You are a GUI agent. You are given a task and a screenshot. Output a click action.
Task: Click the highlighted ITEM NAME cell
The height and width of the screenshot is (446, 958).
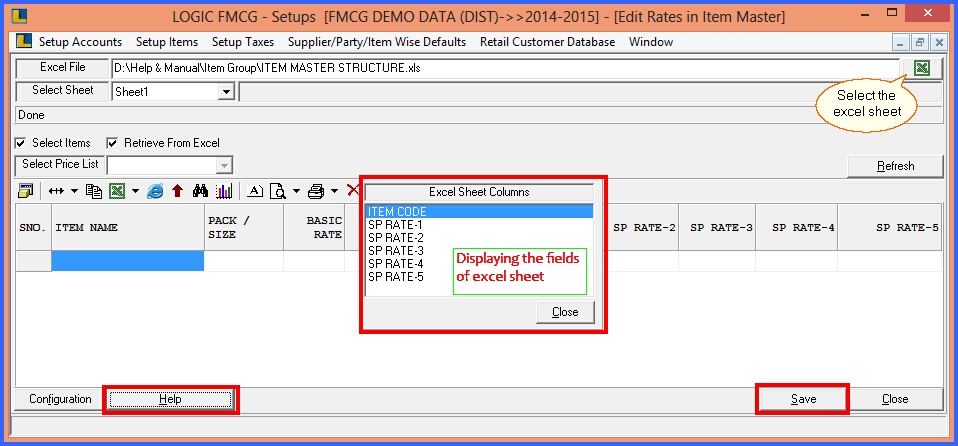click(128, 261)
